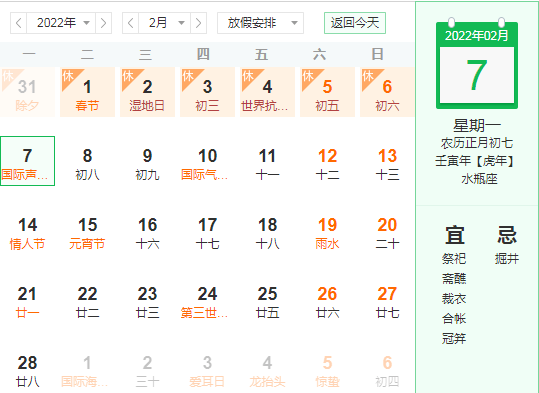This screenshot has height=393, width=539.
Task: Select February 4 世界抗… date
Action: [267, 92]
